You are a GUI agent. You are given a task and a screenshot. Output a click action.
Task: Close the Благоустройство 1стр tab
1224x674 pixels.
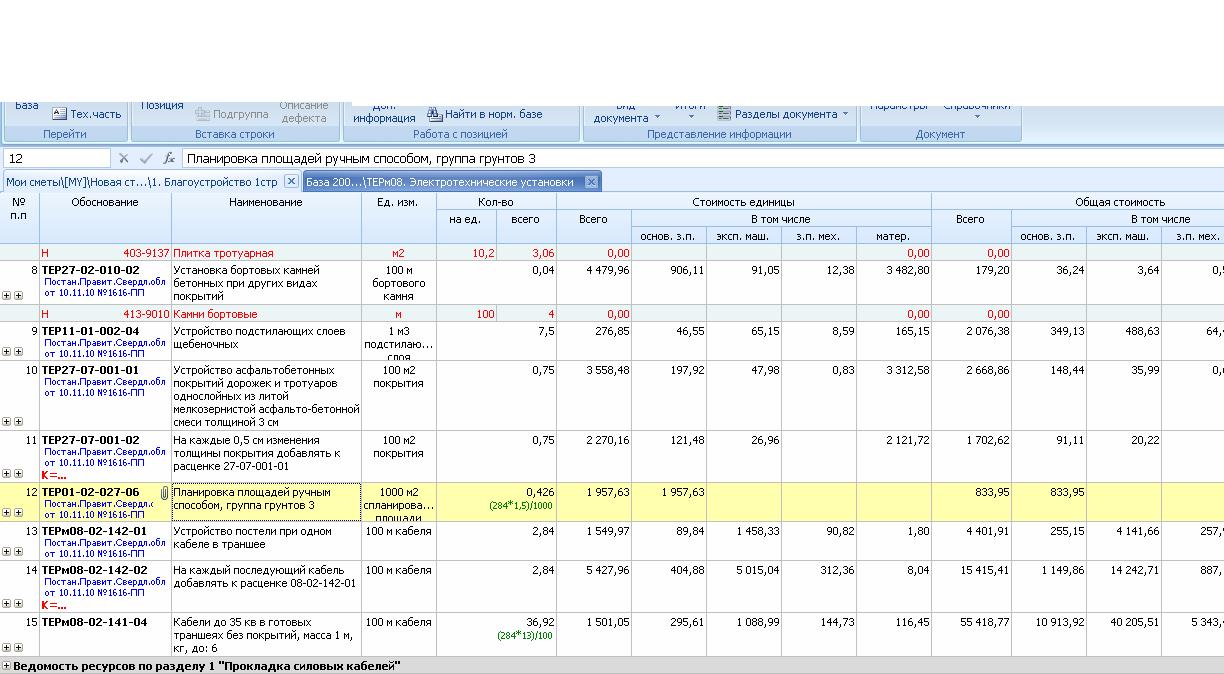[290, 181]
